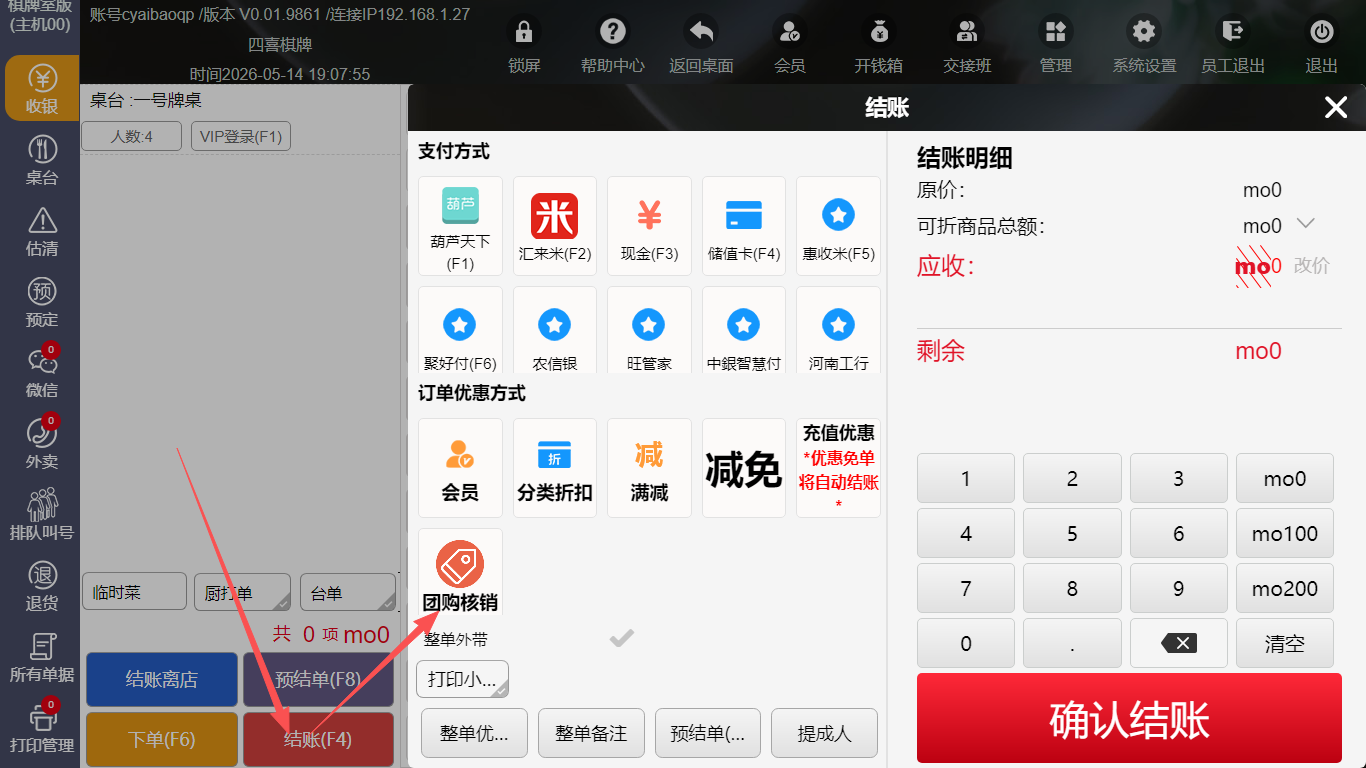Switch to 桌台 in sidebar
Screen dimensions: 1366x768
coord(42,161)
